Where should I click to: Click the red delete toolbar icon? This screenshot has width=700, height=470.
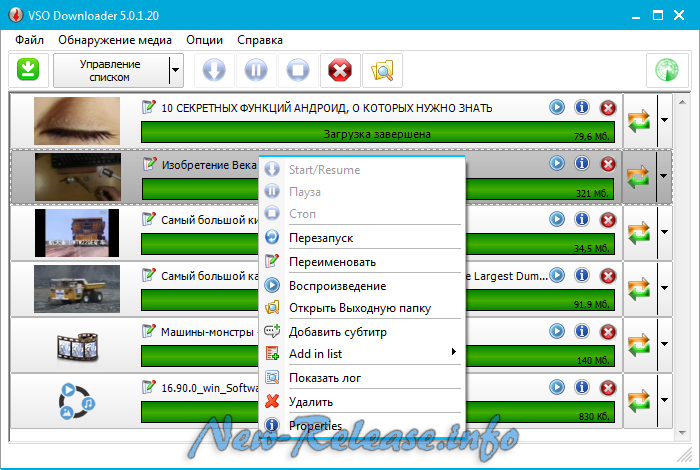coord(340,70)
